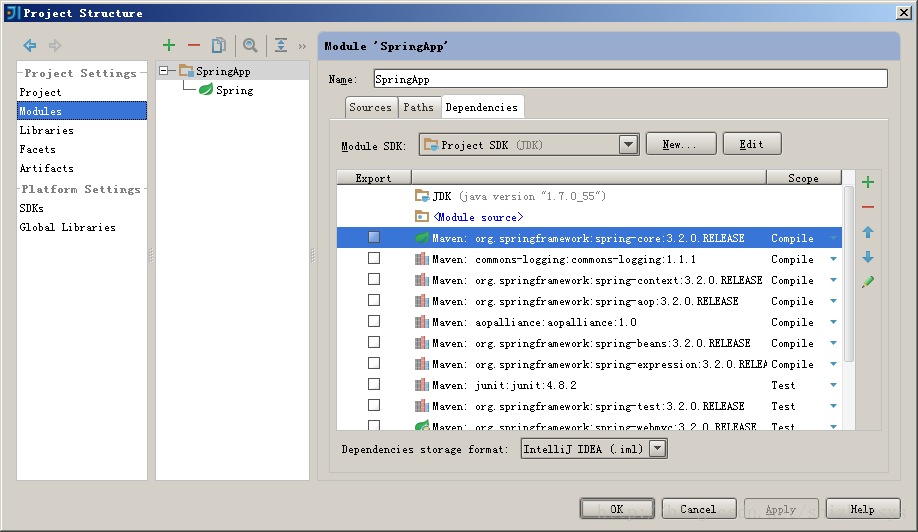918x532 pixels.
Task: Edit selected dependency with pencil icon
Action: [x=868, y=282]
